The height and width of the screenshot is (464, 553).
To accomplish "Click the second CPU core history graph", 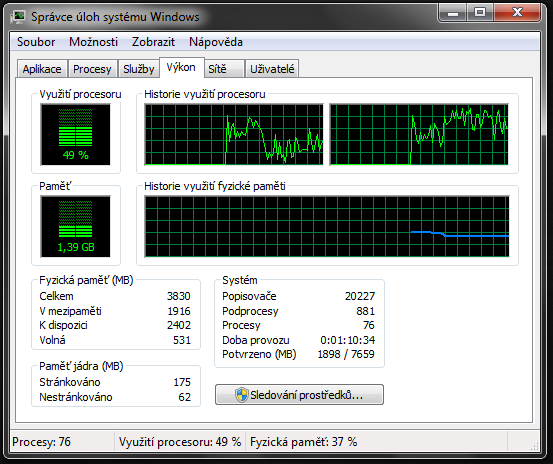I will [x=419, y=134].
